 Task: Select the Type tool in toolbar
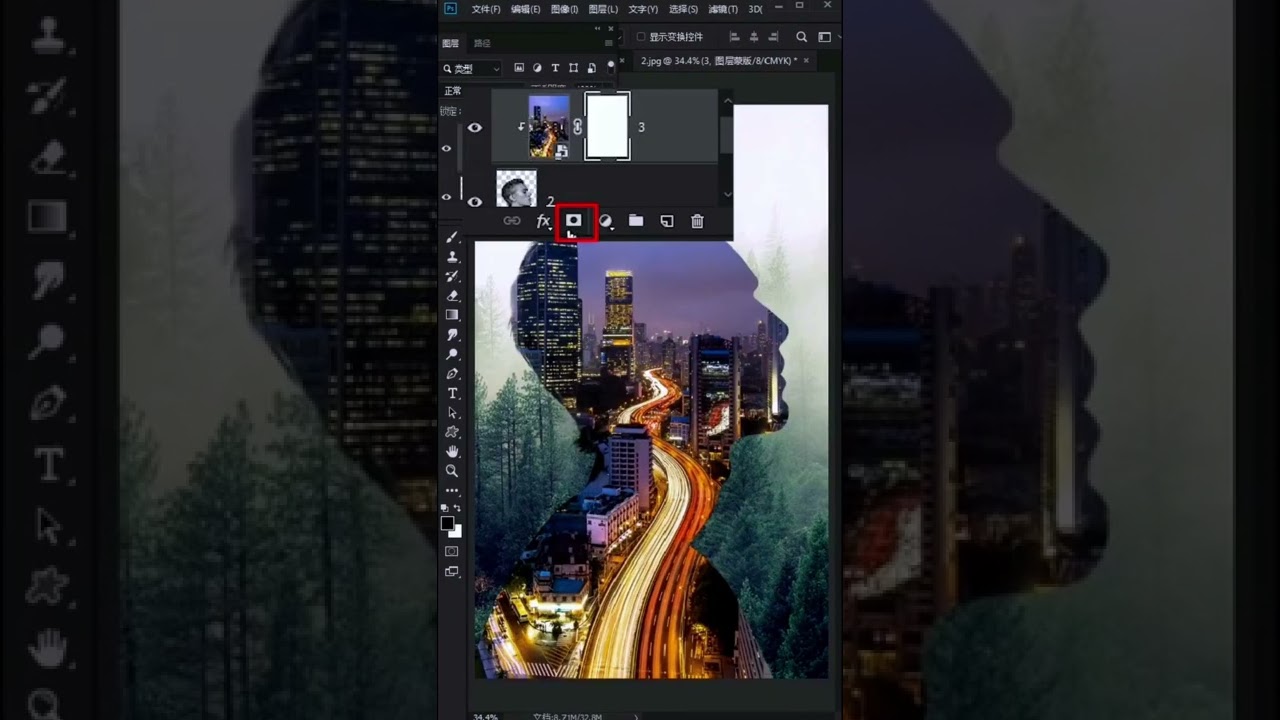452,393
